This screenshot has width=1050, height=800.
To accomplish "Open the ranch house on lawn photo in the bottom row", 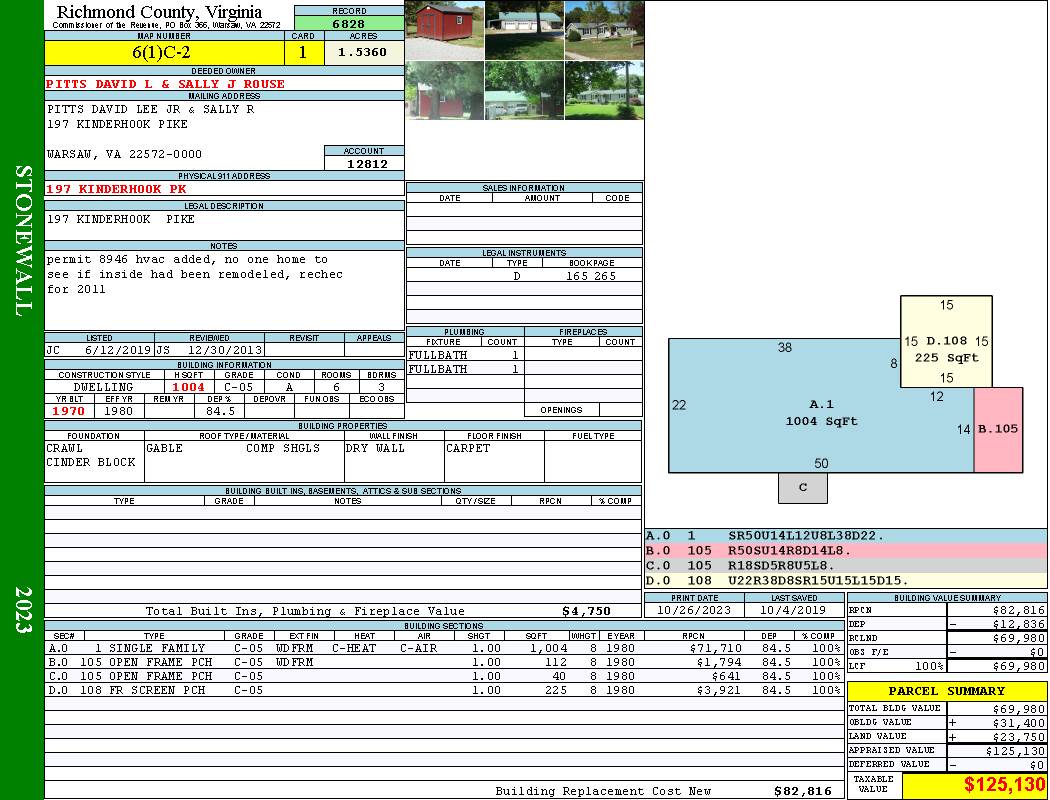I will [x=605, y=90].
